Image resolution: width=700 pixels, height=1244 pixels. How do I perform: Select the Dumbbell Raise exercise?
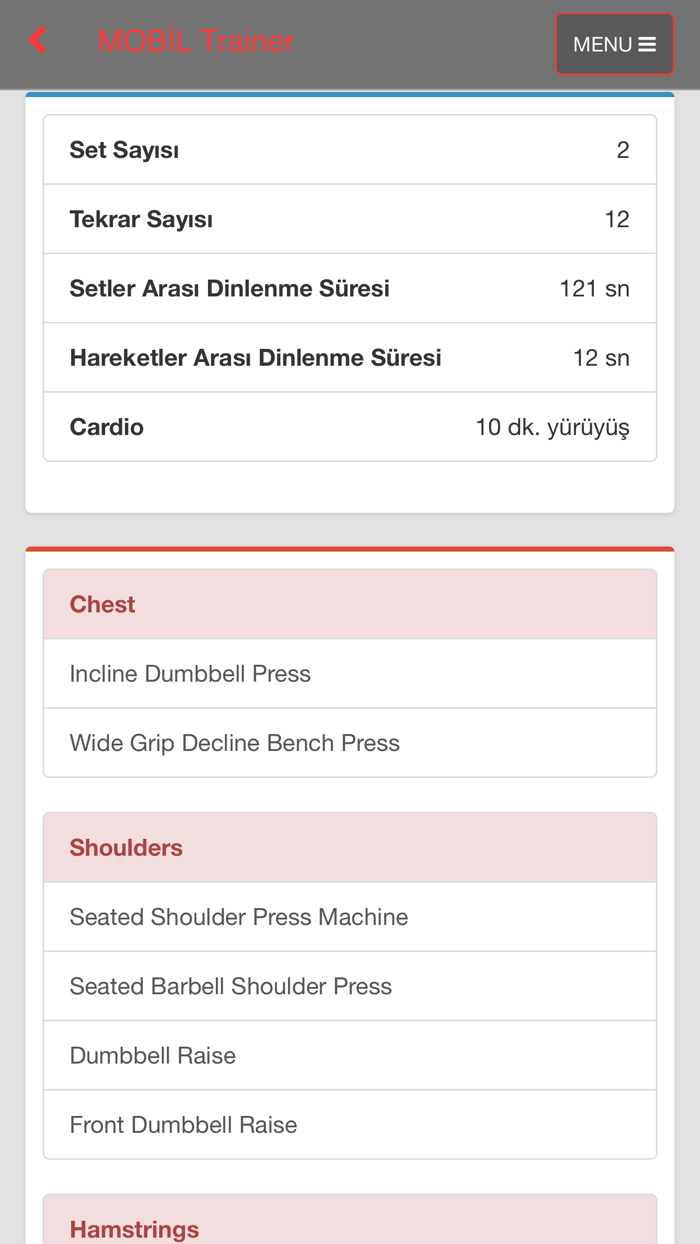click(x=349, y=1056)
